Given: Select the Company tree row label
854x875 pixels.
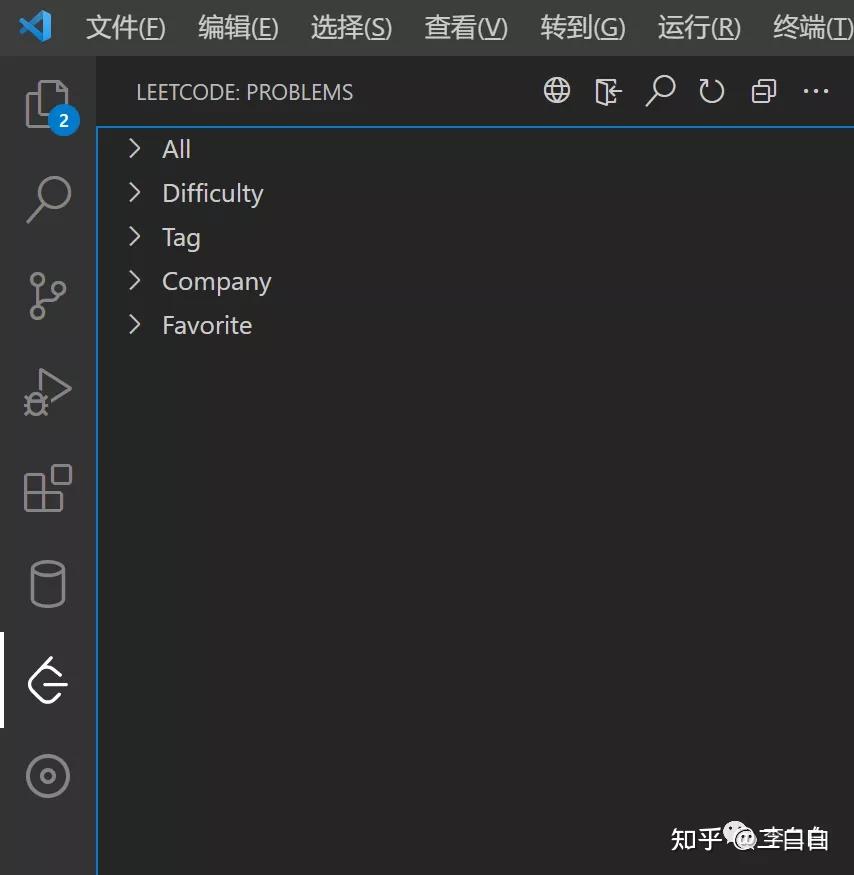Looking at the screenshot, I should tap(217, 282).
